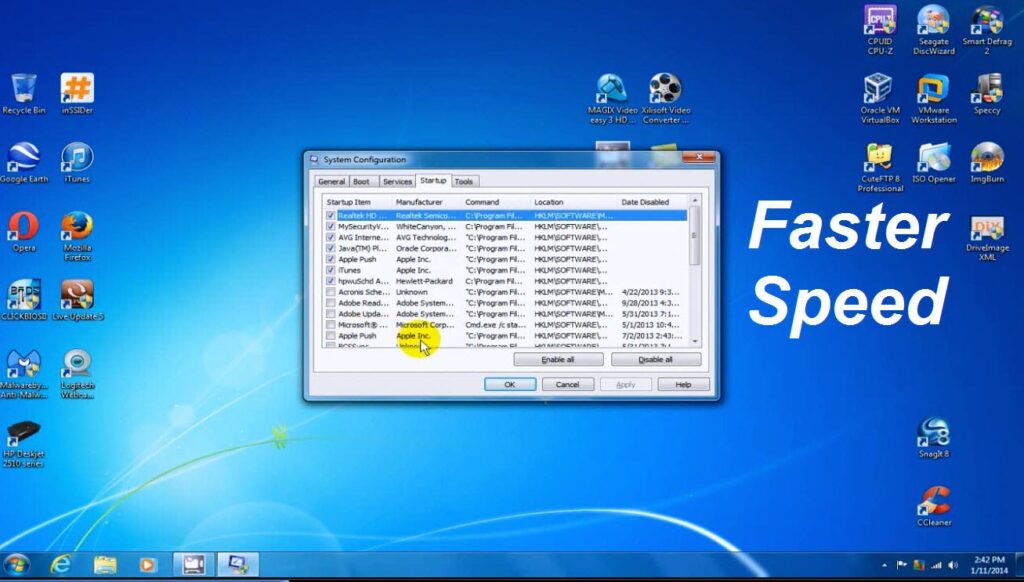1024x582 pixels.
Task: Select the iTunes desktop shortcut
Action: pyautogui.click(x=77, y=163)
